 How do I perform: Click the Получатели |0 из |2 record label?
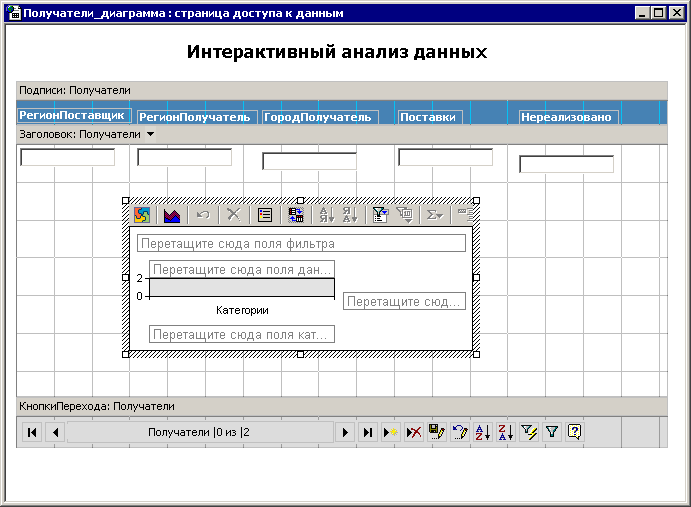199,432
